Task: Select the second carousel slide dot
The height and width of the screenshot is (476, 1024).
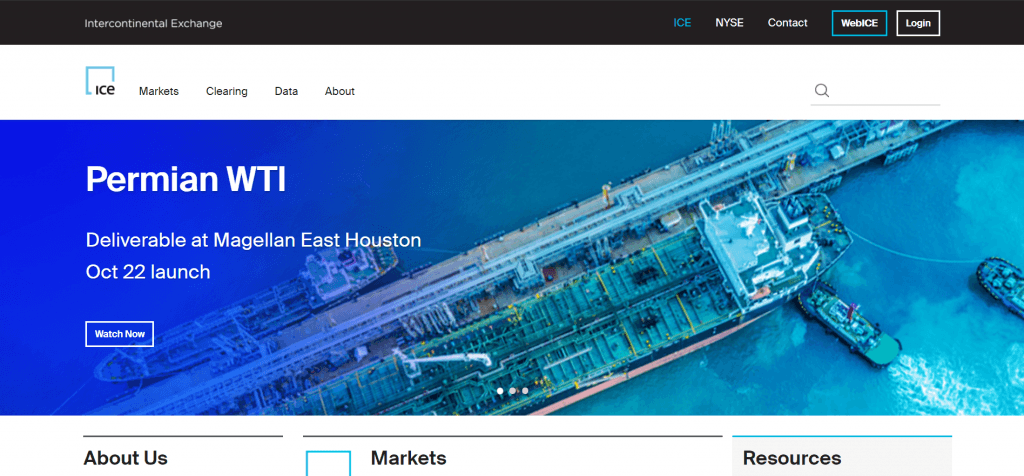Action: click(x=513, y=391)
